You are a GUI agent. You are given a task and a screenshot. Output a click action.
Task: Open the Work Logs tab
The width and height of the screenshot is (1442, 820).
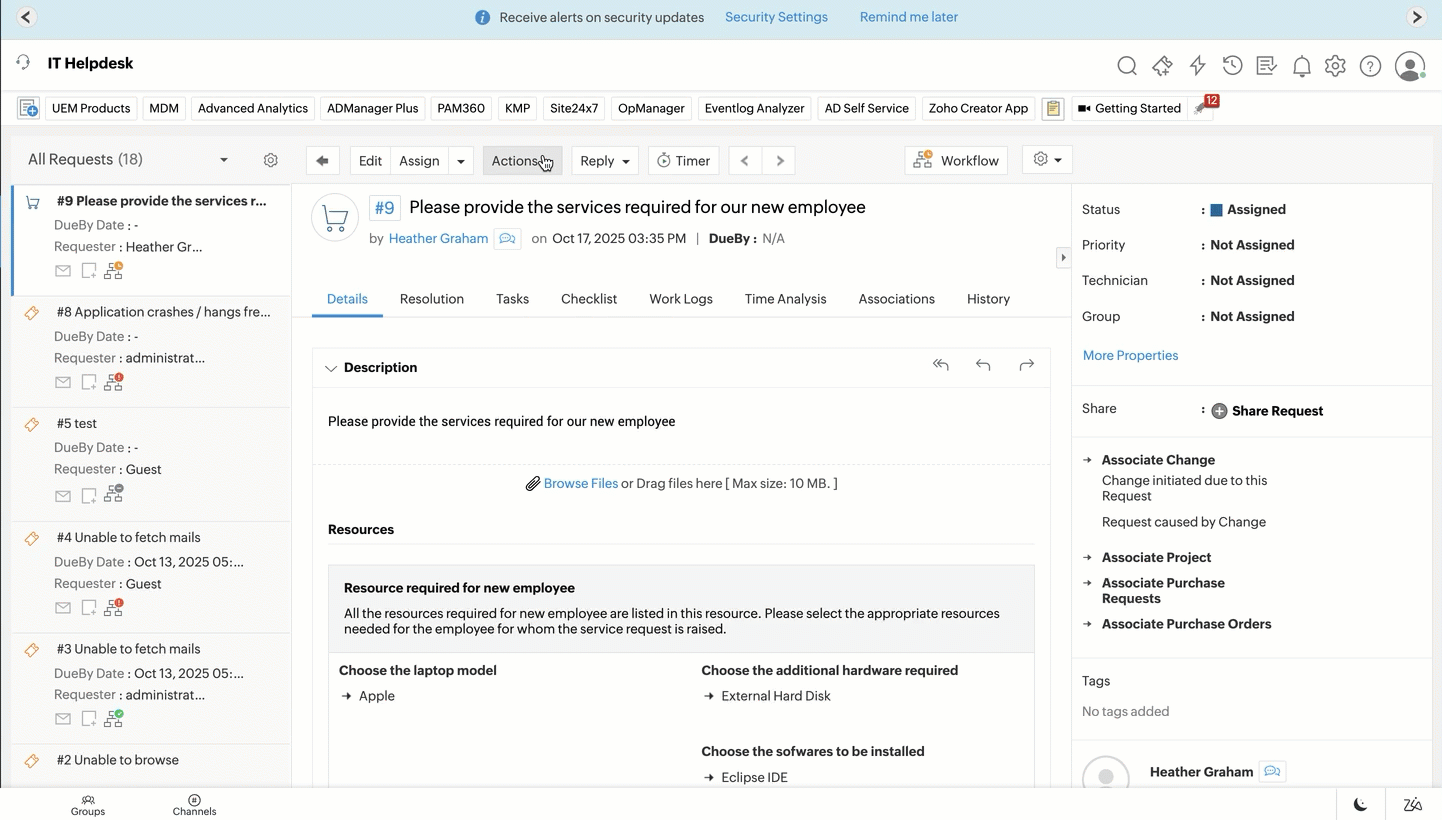681,299
